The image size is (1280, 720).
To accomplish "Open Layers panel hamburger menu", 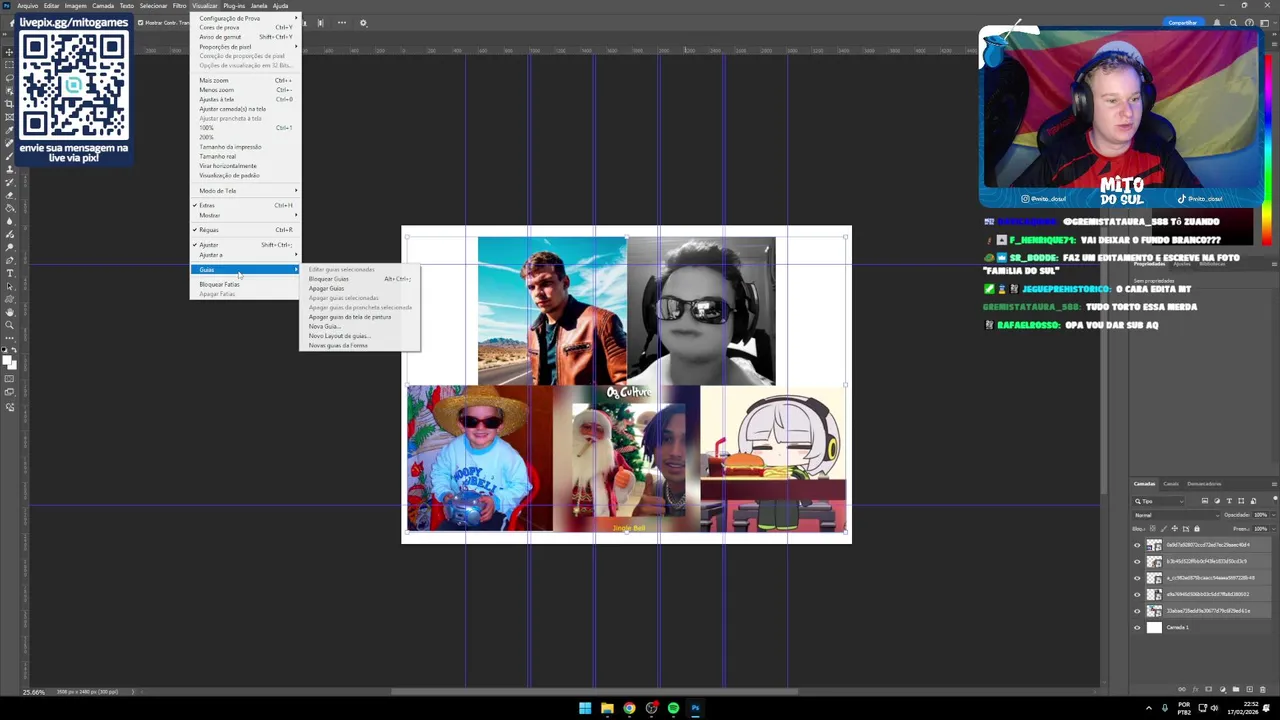I will (1274, 484).
